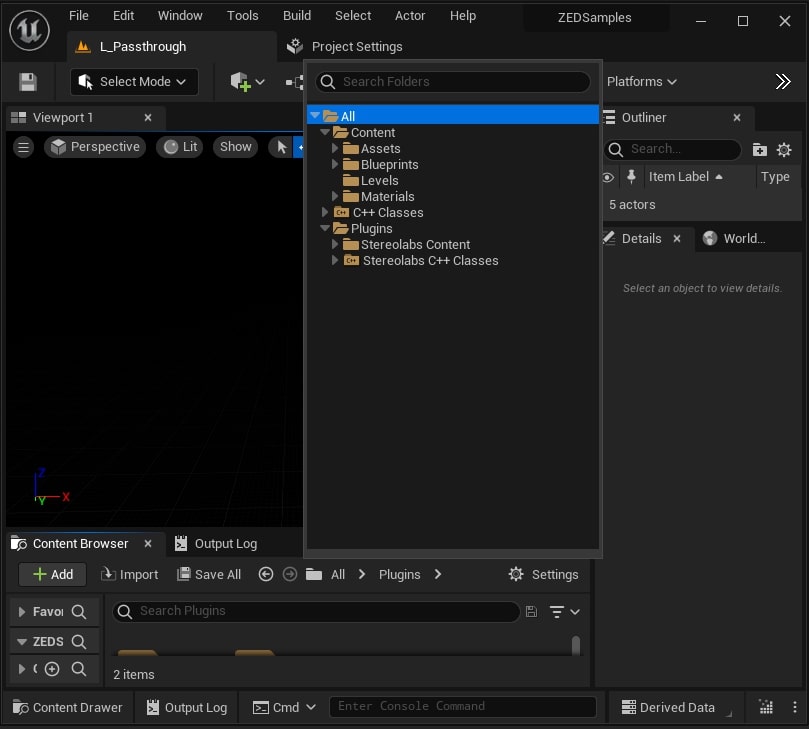Click the blueprint toolbar icon beside add content

pos(294,82)
